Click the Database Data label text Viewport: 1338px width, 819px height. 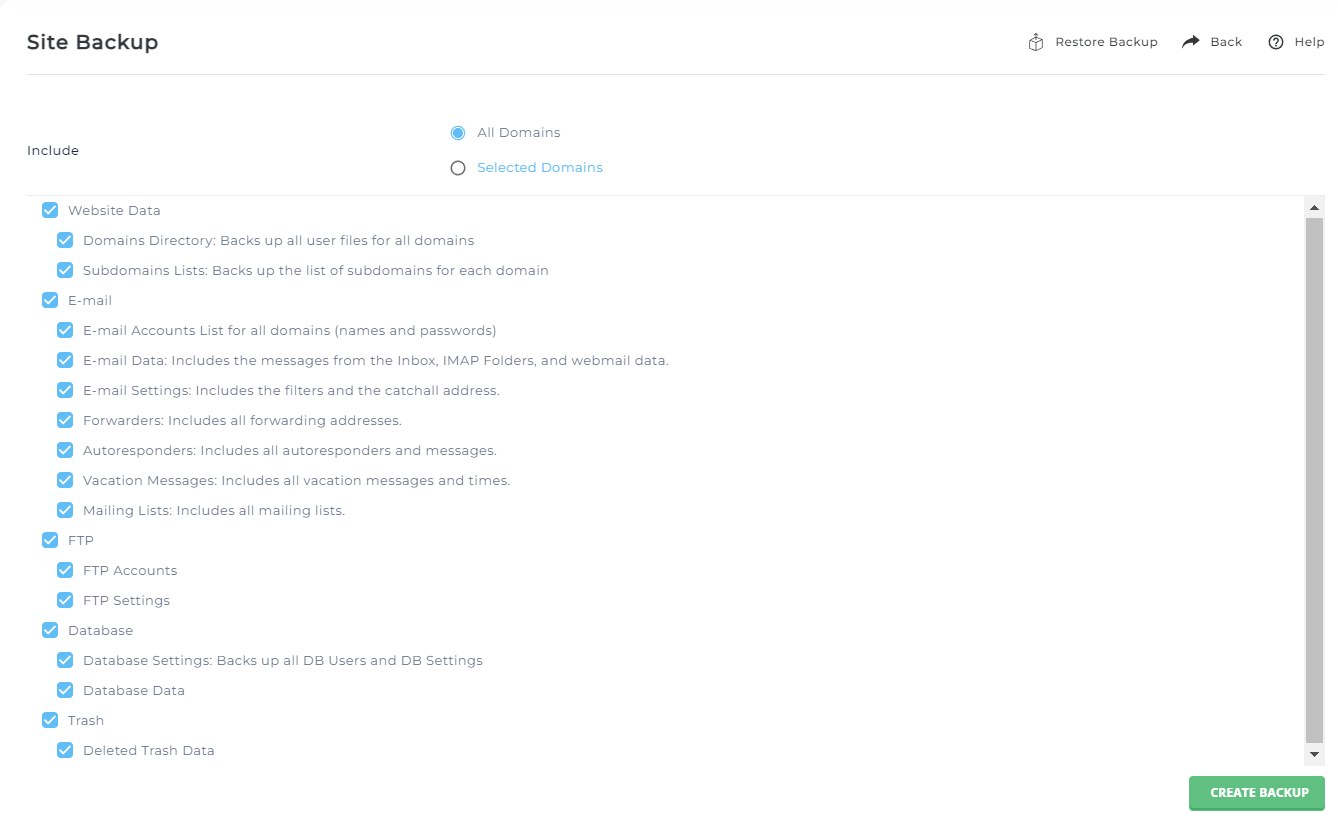pos(134,691)
